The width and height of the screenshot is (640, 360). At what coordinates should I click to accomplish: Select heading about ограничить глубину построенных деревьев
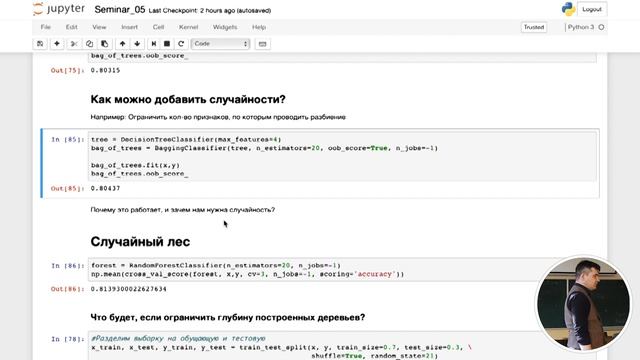228,317
